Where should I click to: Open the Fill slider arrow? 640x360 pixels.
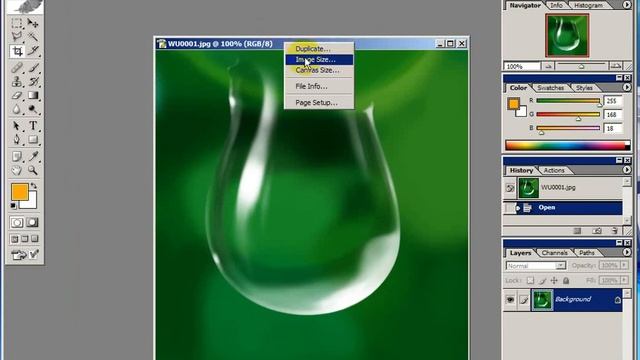[x=624, y=280]
